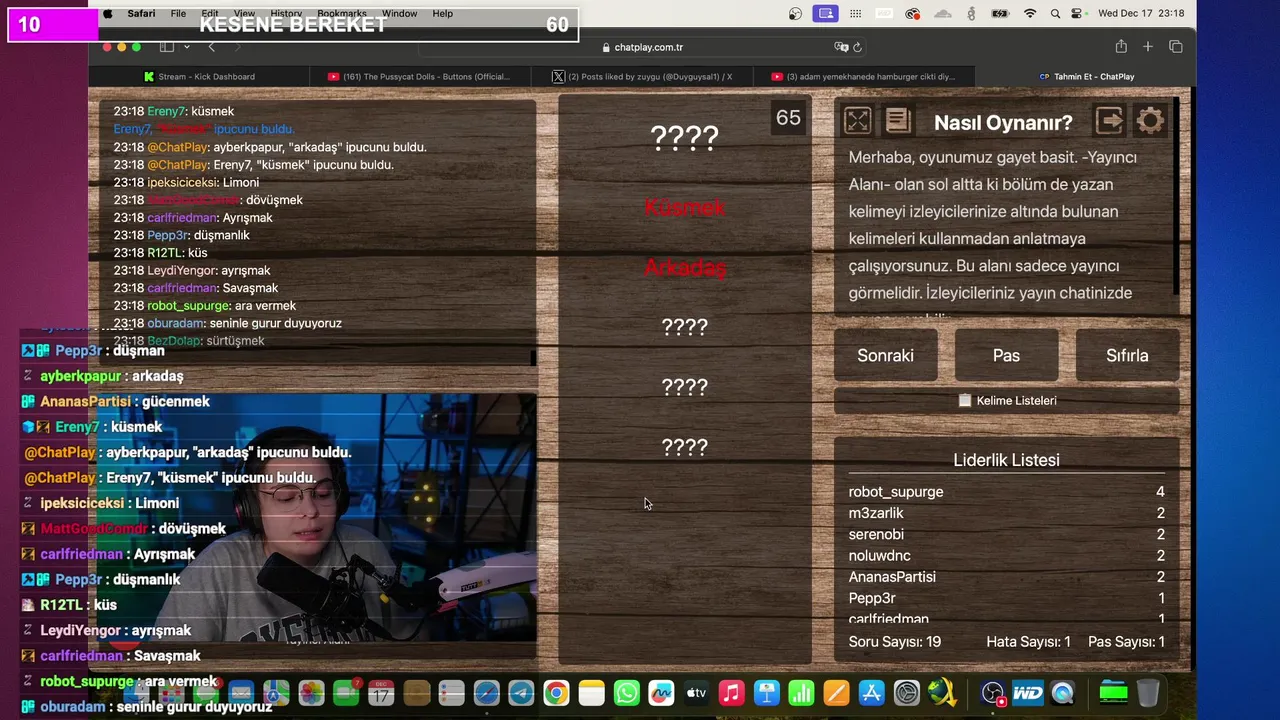Select m3zarlik in the leaderboard
Screen dimensions: 1280x720
click(x=876, y=513)
